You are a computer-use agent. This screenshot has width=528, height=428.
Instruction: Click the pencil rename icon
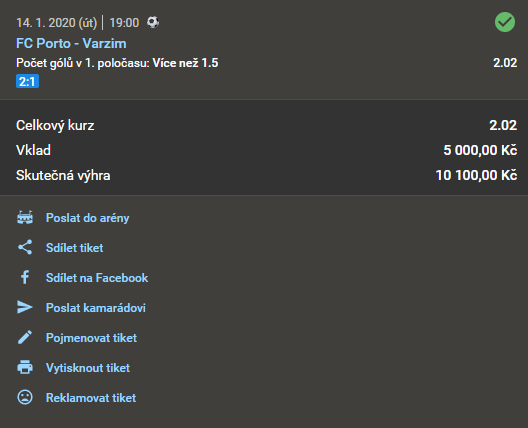click(x=25, y=337)
